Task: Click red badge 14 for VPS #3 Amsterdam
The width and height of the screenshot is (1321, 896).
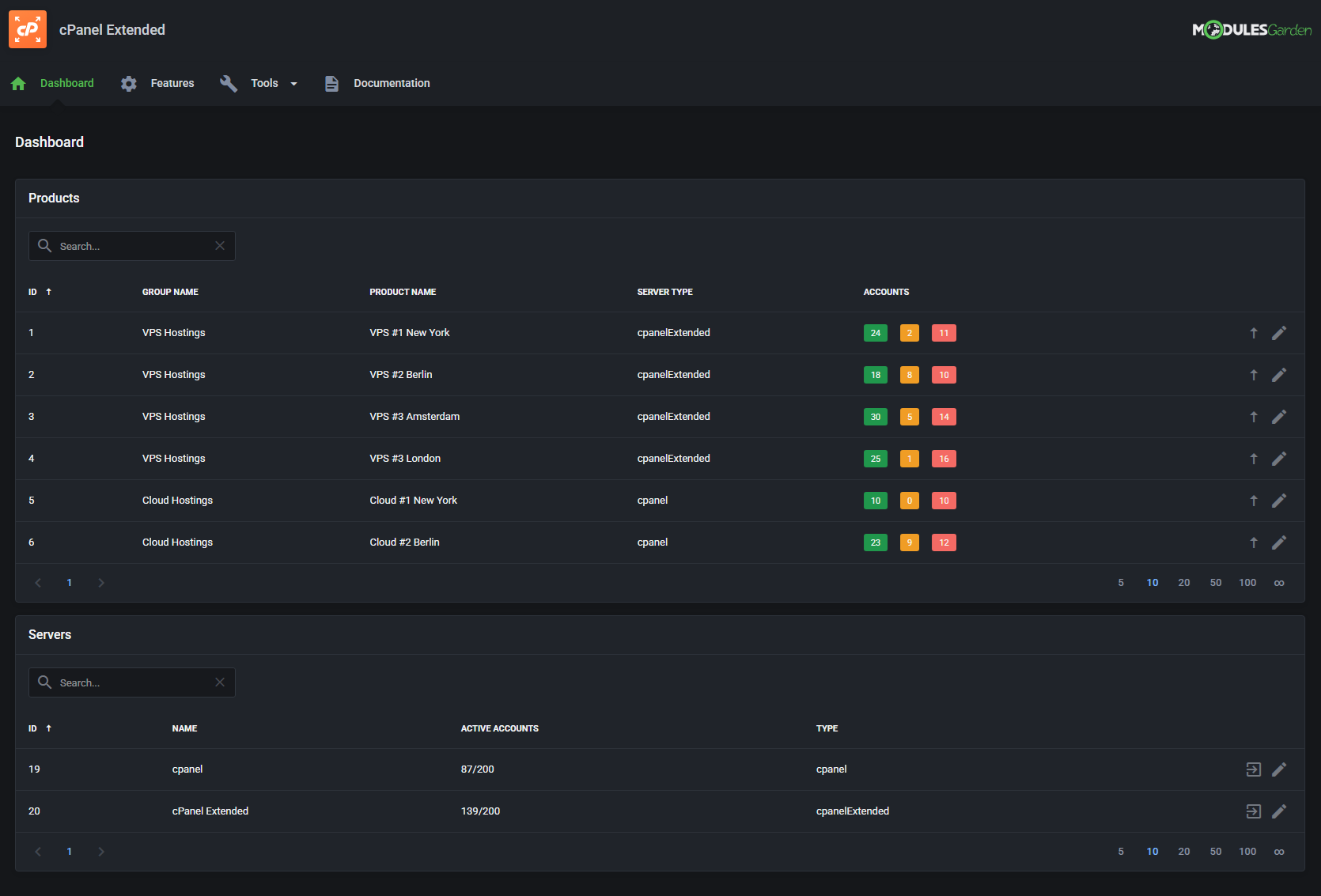Action: tap(944, 417)
